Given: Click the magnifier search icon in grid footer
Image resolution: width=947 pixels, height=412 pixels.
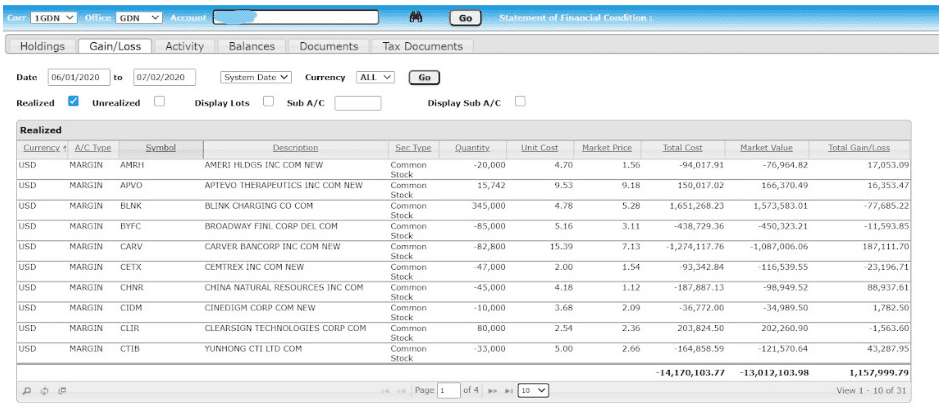Looking at the screenshot, I should click(27, 391).
